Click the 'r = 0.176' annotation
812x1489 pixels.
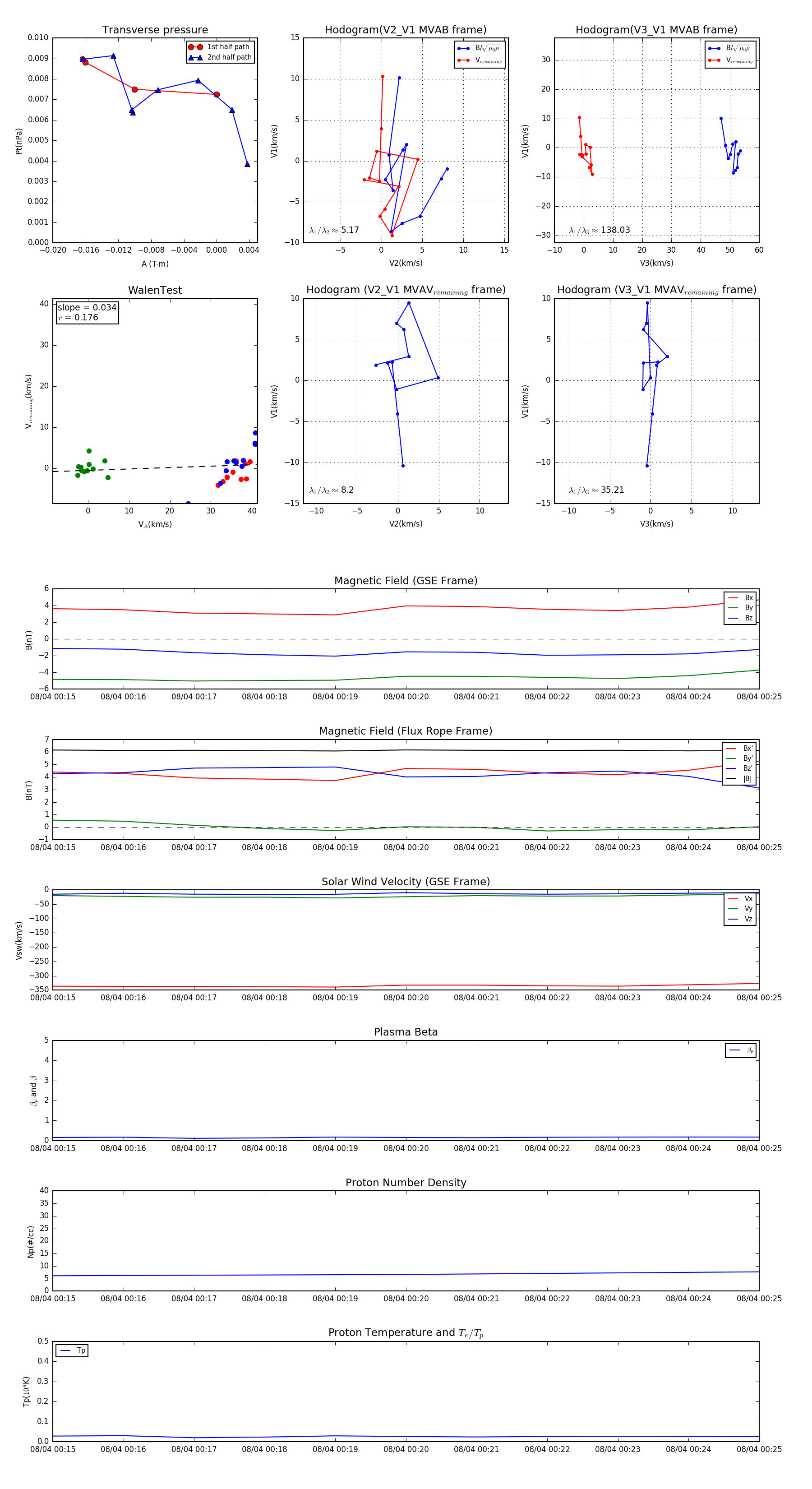[x=78, y=317]
